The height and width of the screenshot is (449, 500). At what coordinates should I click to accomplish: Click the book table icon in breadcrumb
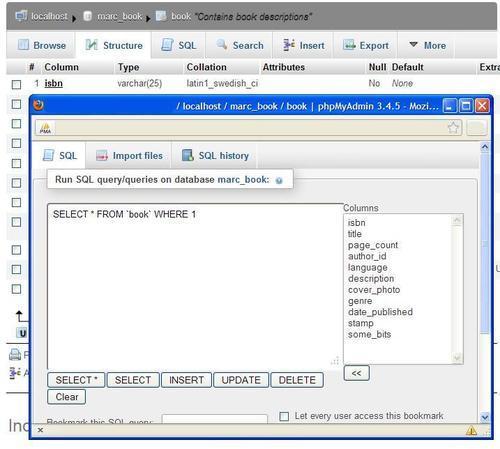tap(161, 16)
